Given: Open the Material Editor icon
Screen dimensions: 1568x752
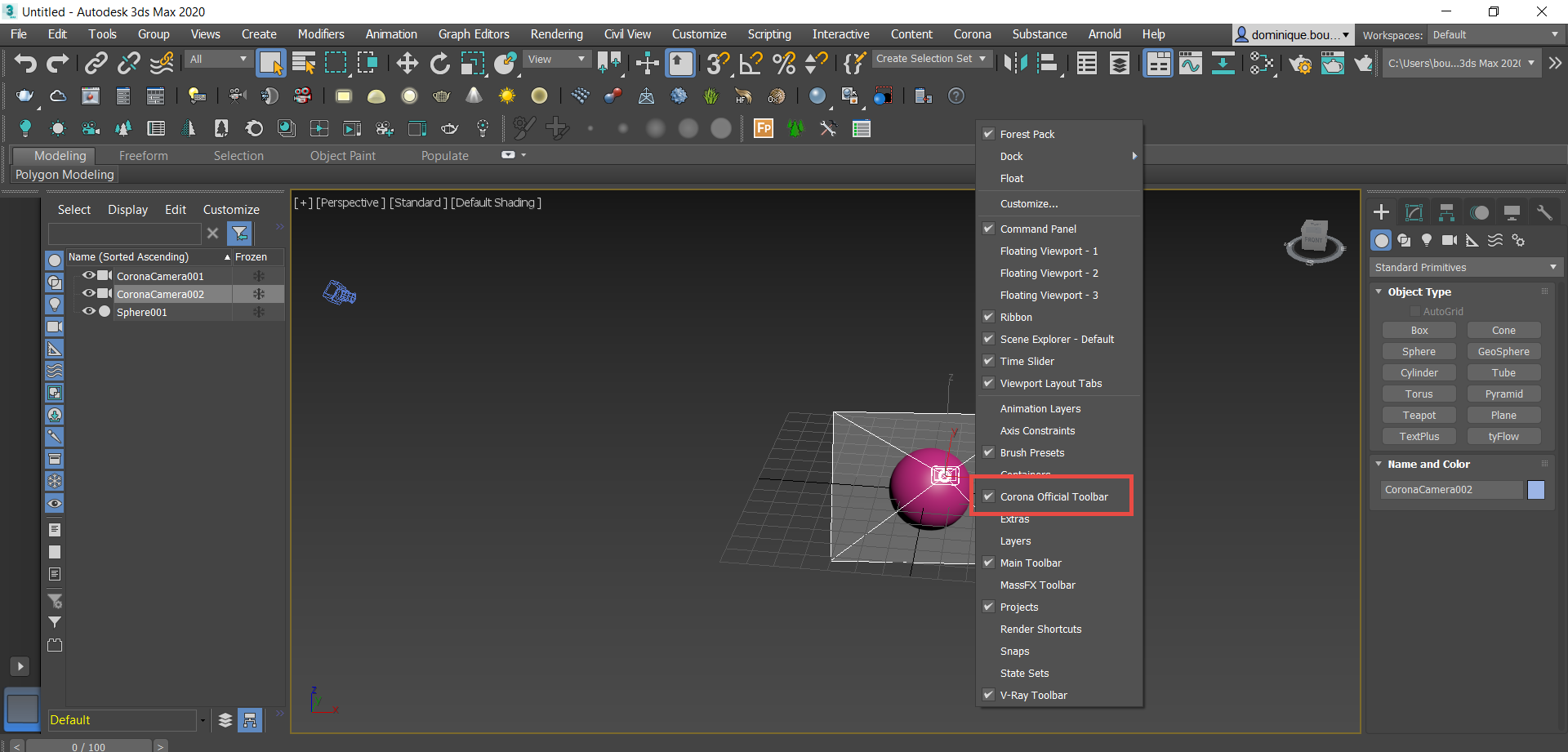Looking at the screenshot, I should (1261, 63).
